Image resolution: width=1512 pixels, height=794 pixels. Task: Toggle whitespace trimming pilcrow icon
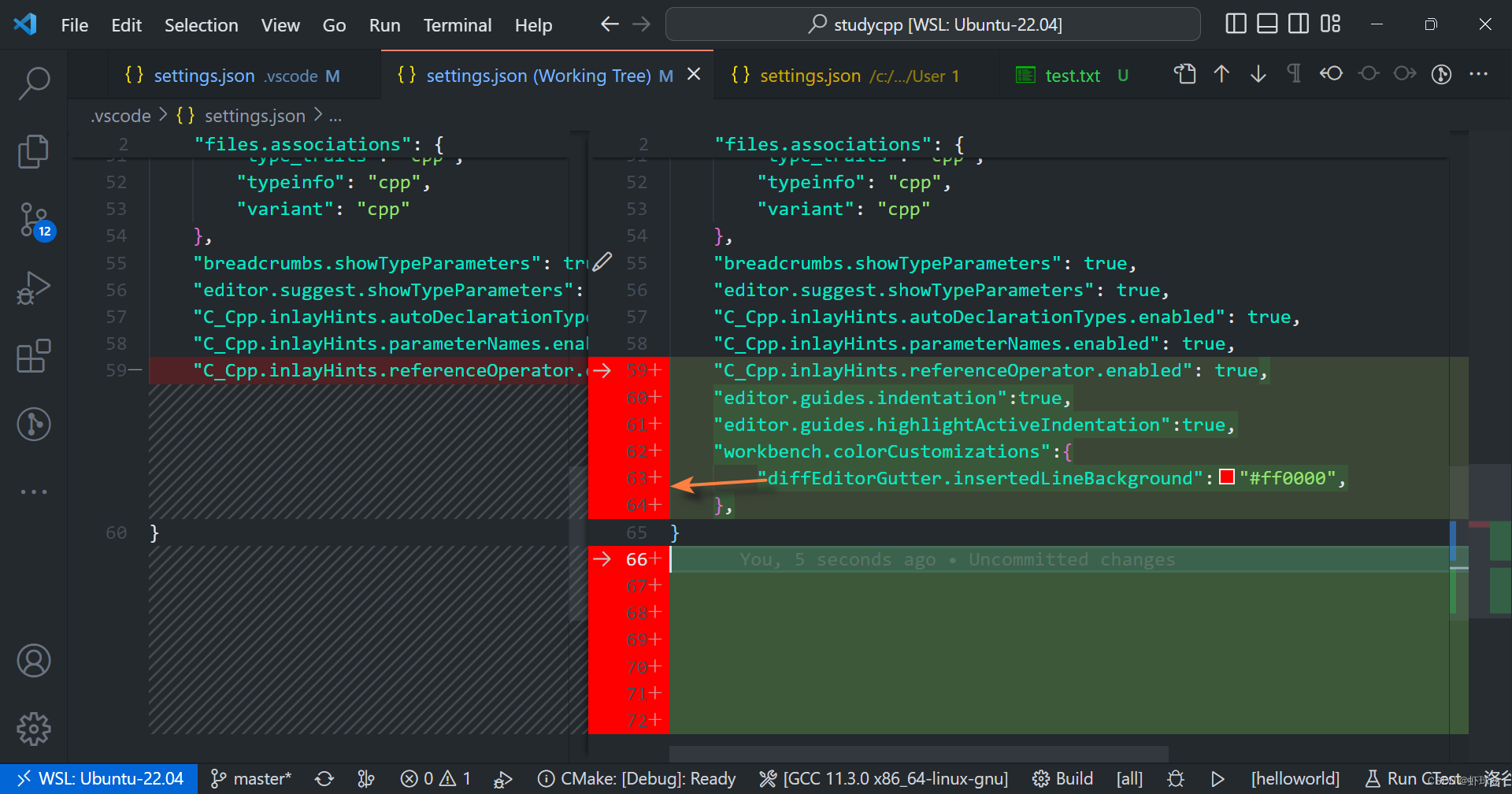pos(1294,74)
